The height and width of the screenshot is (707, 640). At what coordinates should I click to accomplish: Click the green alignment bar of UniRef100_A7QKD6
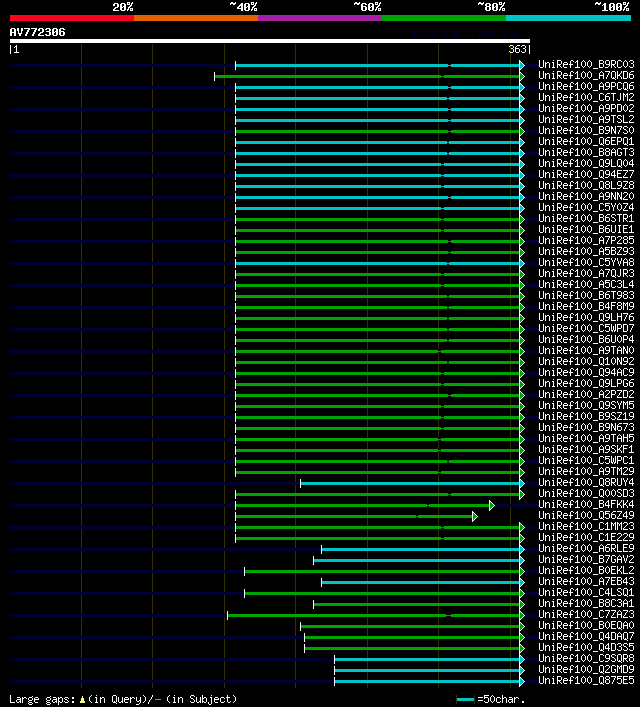[x=367, y=77]
